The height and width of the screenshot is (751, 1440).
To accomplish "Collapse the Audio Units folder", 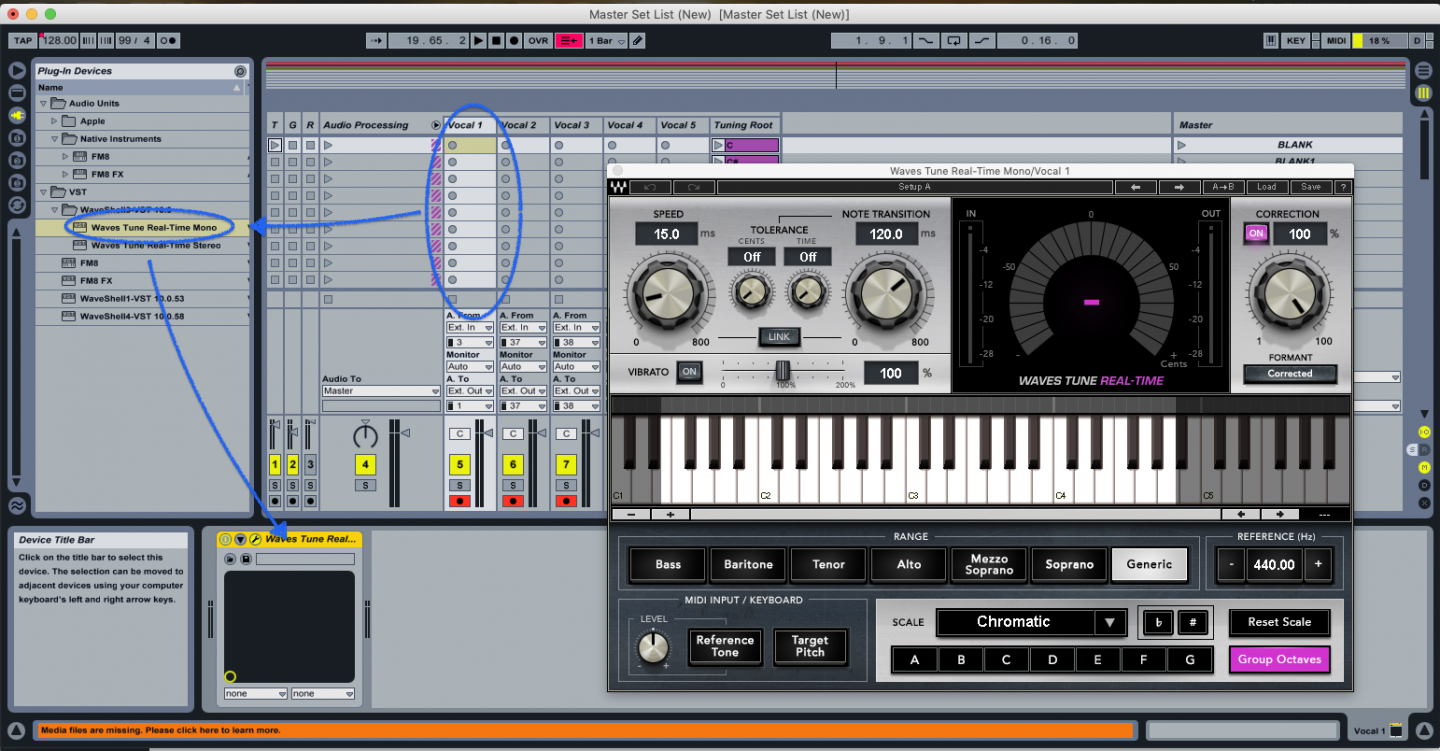I will [x=43, y=103].
